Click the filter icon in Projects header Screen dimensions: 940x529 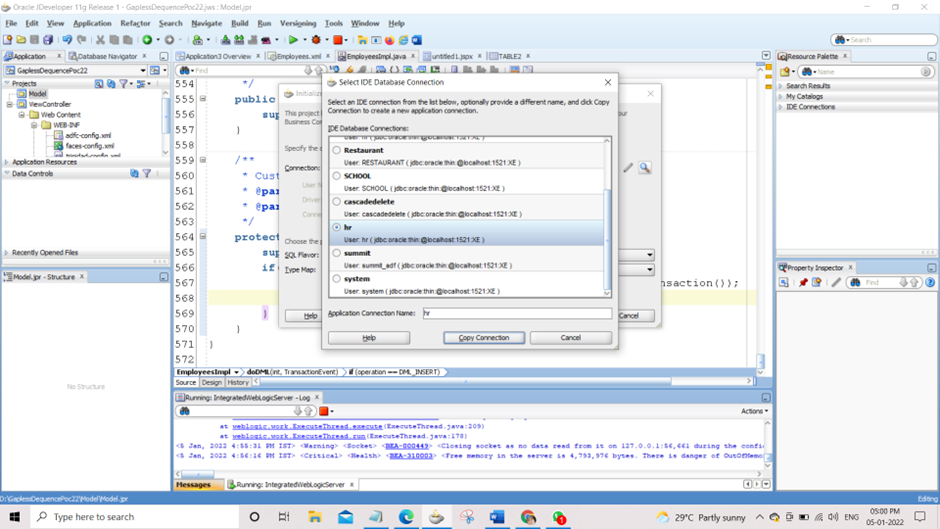click(x=123, y=83)
